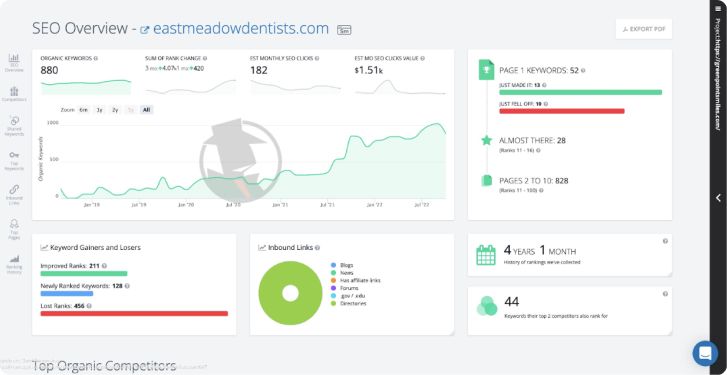Click the calendar icon in history card
Viewport: 727px width, 375px height.
486,255
